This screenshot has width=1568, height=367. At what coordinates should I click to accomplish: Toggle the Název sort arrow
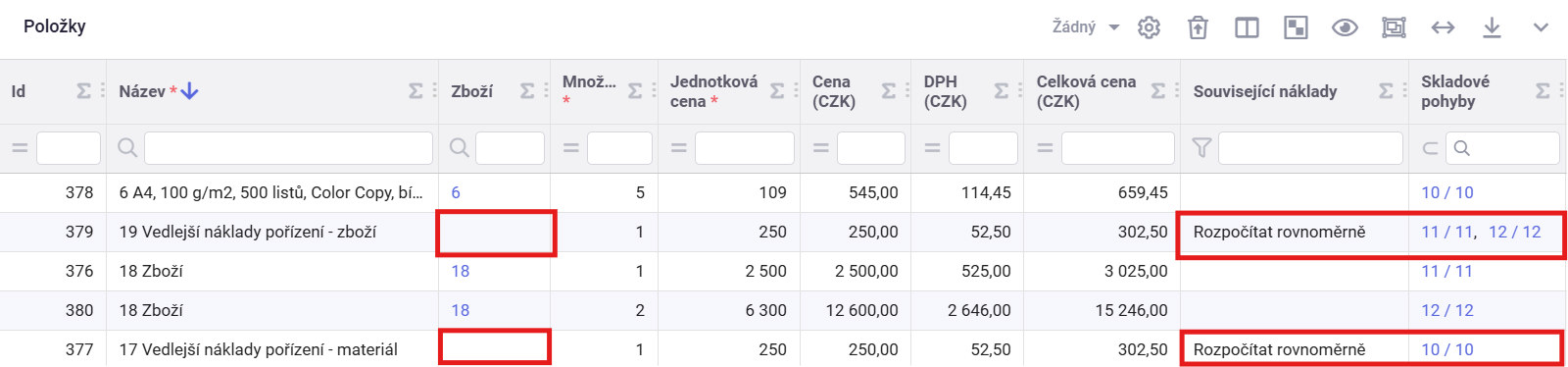point(190,91)
